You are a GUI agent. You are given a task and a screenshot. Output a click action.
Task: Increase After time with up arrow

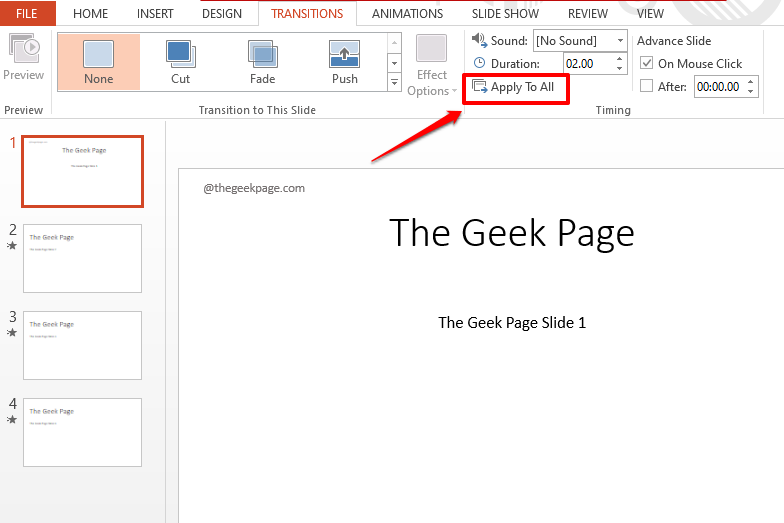750,82
